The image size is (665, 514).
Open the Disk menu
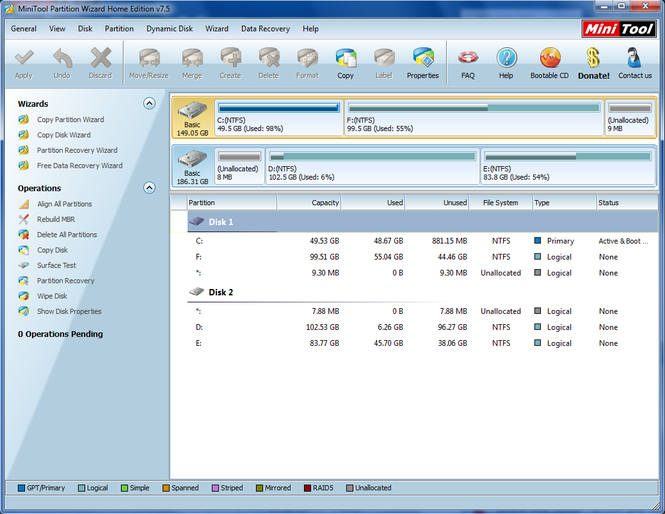pos(85,29)
